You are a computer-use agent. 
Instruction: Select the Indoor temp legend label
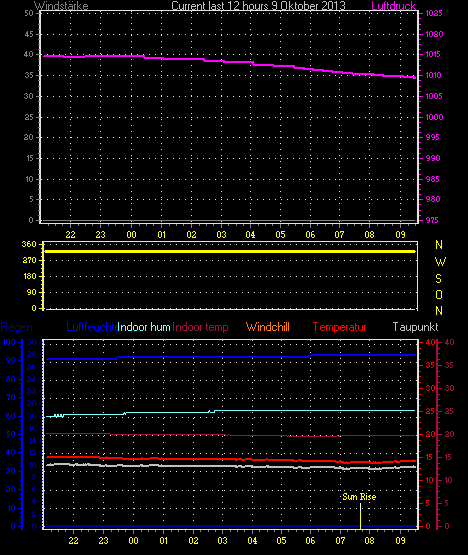[x=200, y=327]
